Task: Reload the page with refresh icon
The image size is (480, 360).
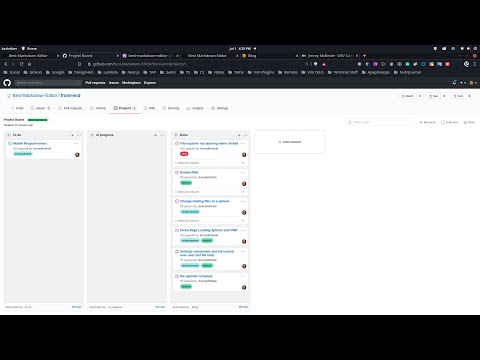Action: pyautogui.click(x=21, y=64)
